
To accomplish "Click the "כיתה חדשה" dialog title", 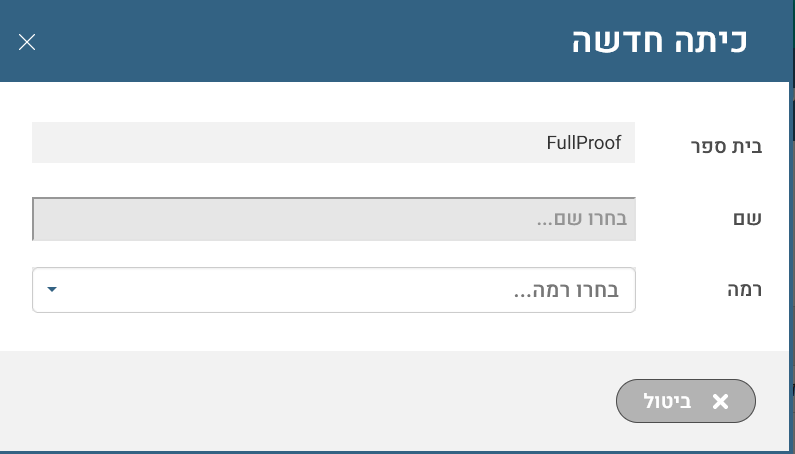I will pyautogui.click(x=659, y=42).
